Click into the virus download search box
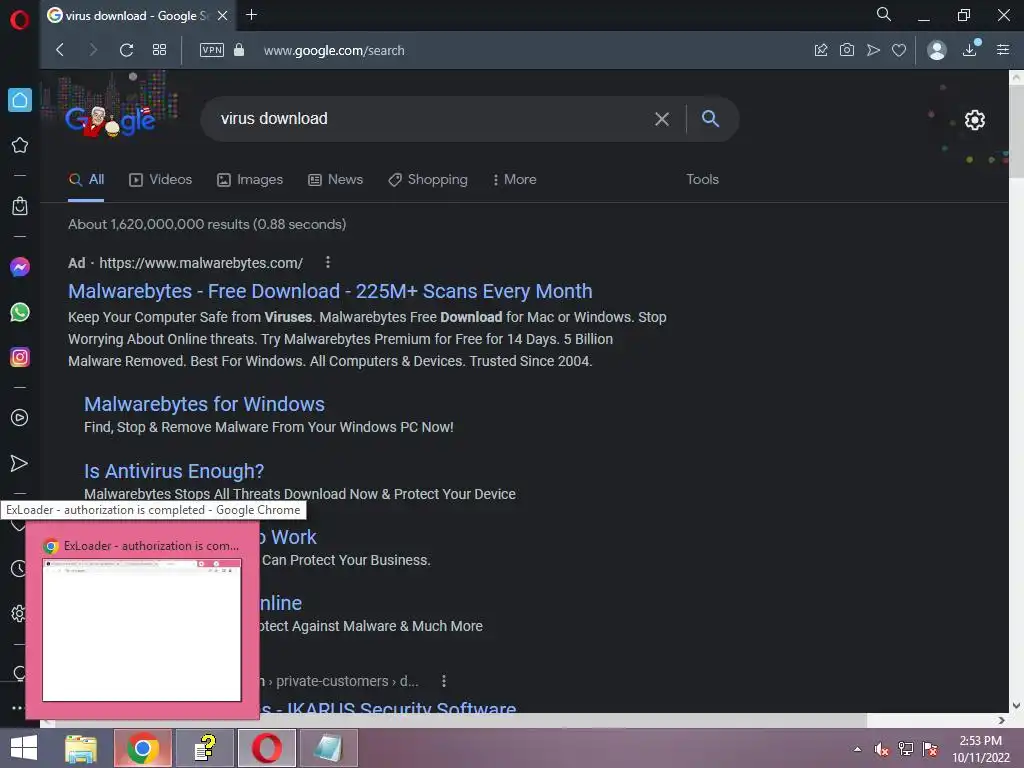The height and width of the screenshot is (768, 1024). click(x=431, y=119)
